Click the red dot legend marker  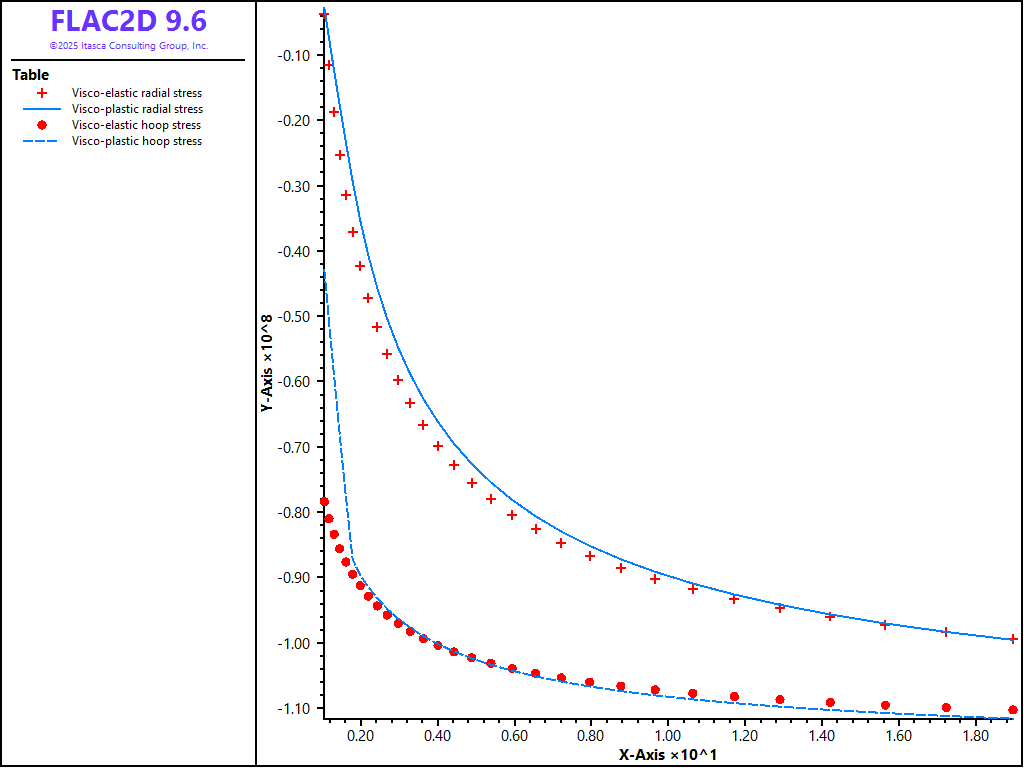pyautogui.click(x=42, y=125)
